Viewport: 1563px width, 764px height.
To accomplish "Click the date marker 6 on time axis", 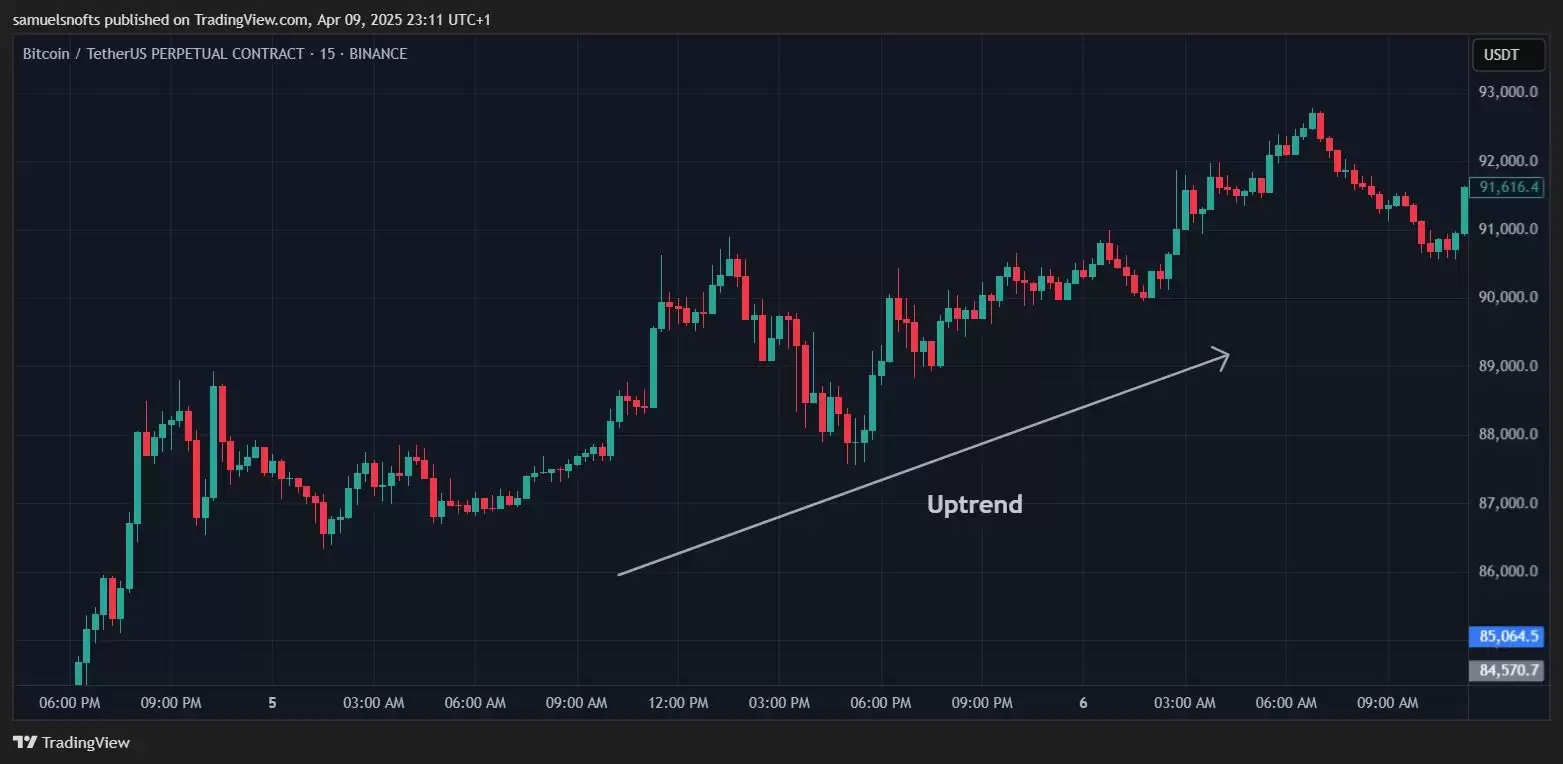I will [x=1083, y=703].
